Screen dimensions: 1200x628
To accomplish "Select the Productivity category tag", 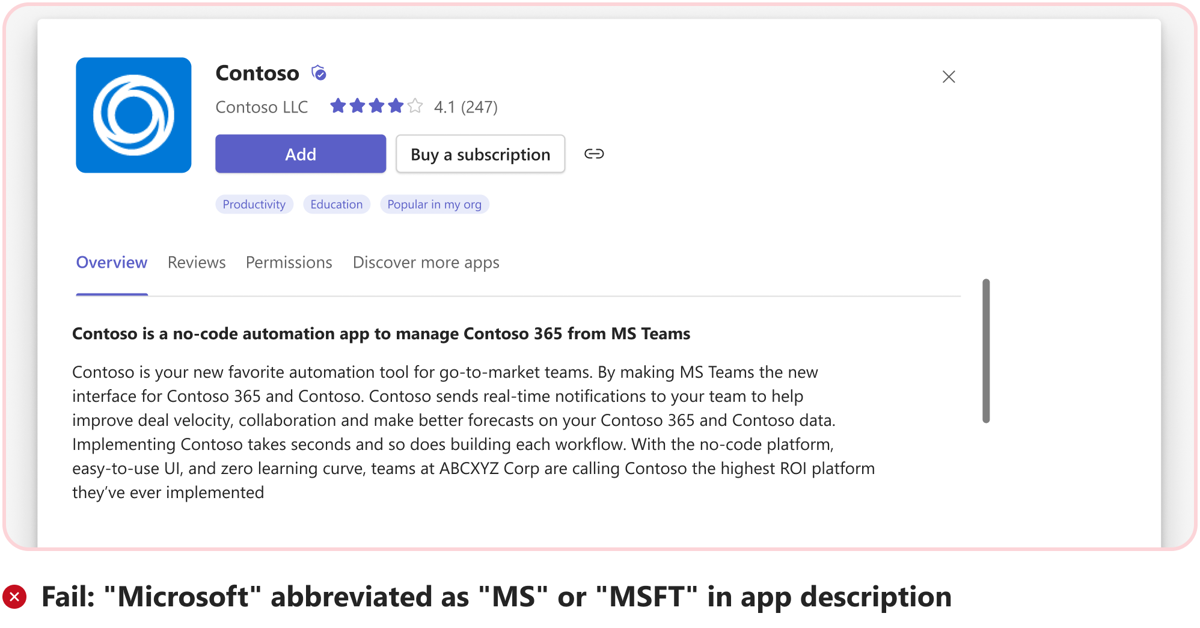I will (x=254, y=204).
